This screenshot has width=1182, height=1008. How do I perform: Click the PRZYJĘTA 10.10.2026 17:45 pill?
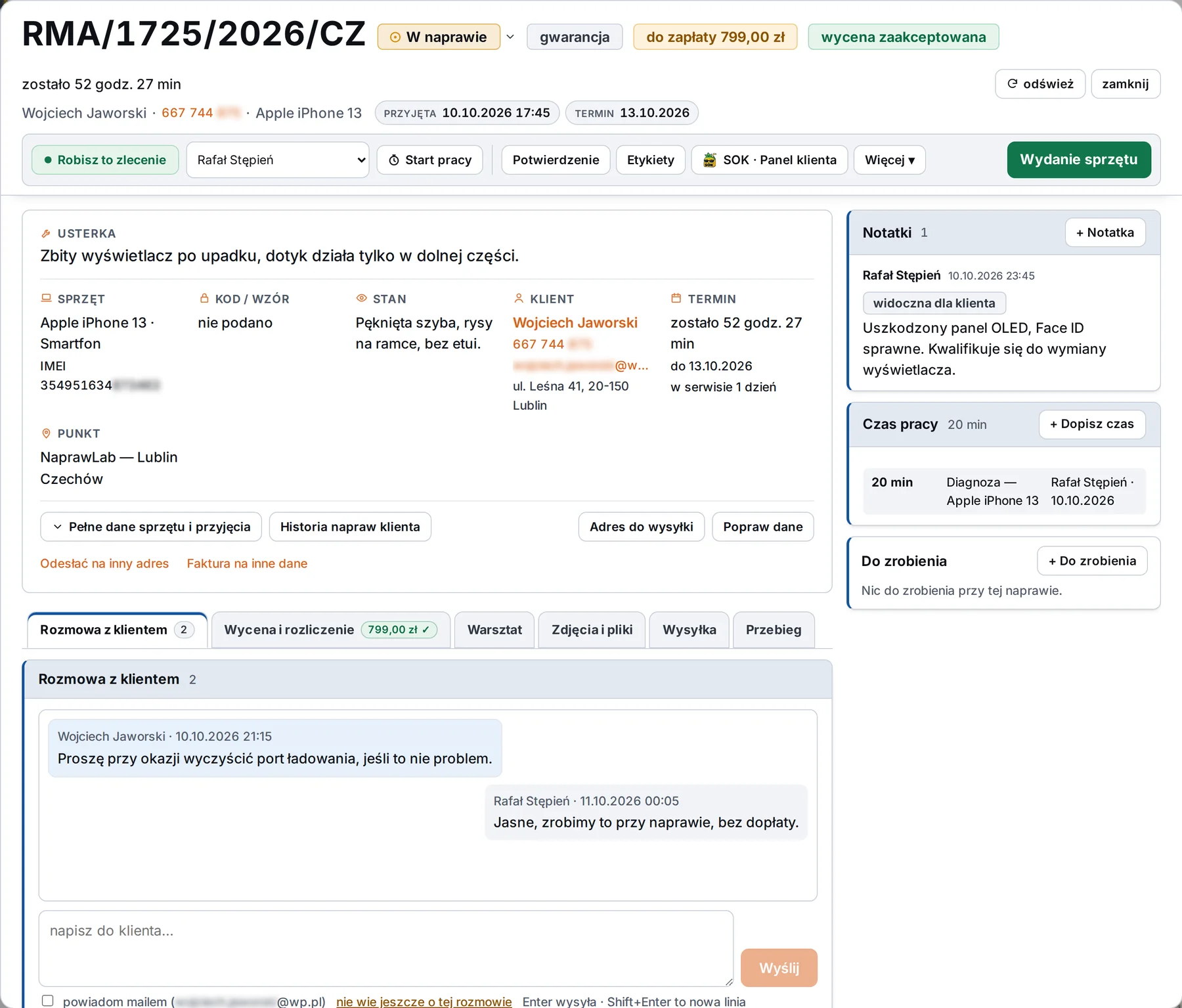[x=467, y=113]
